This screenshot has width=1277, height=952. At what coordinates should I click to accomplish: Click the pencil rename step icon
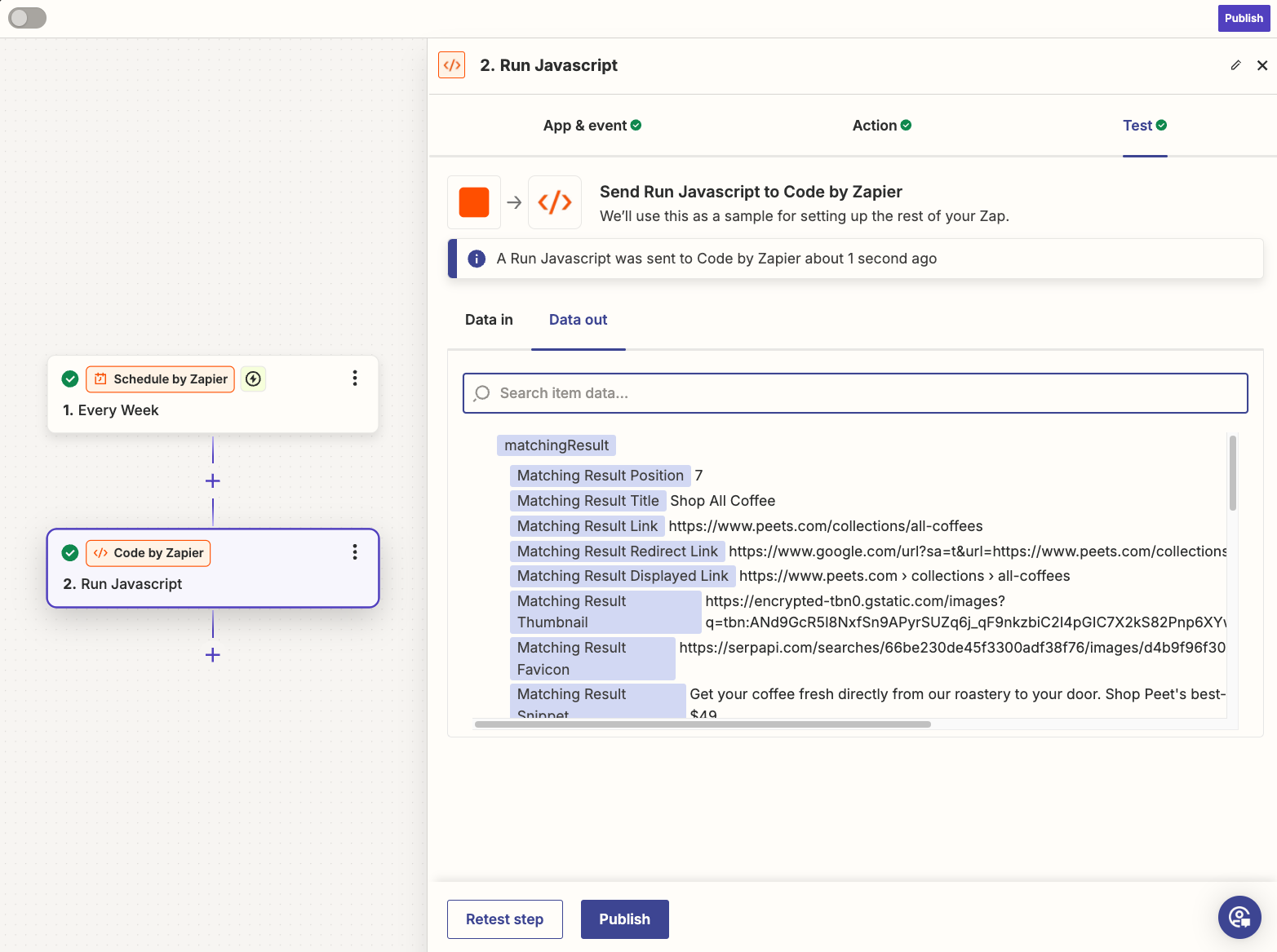pyautogui.click(x=1235, y=65)
